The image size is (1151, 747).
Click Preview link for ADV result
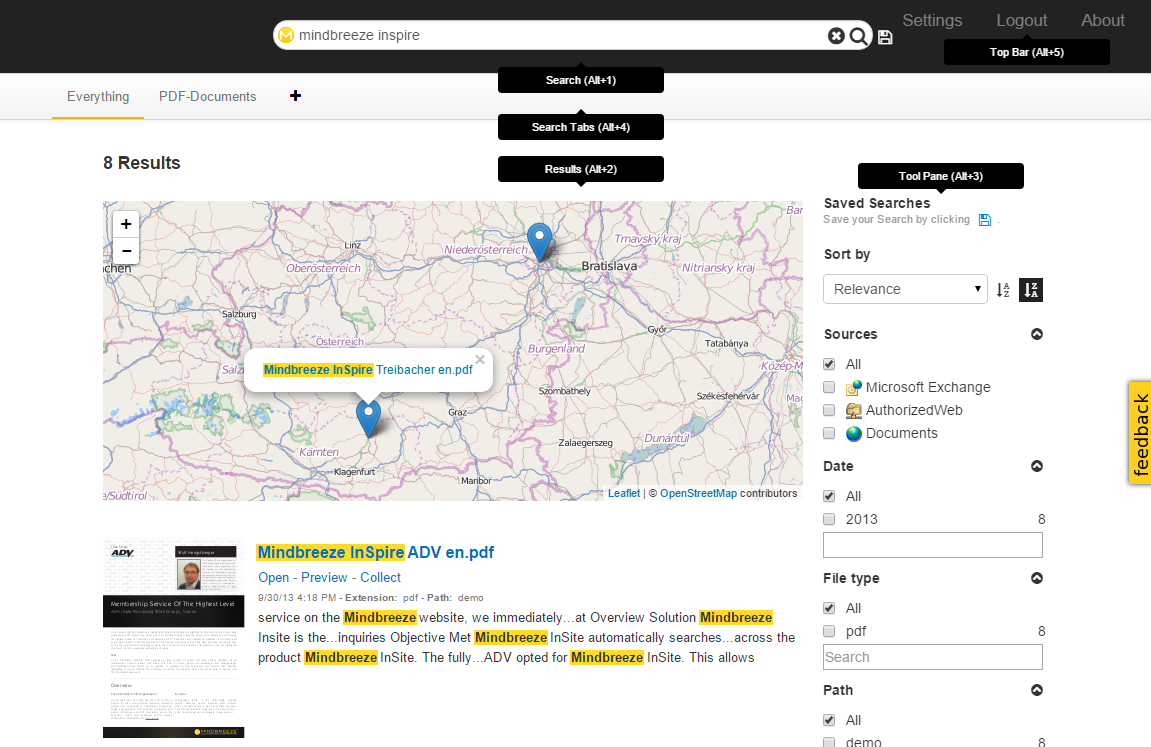324,577
